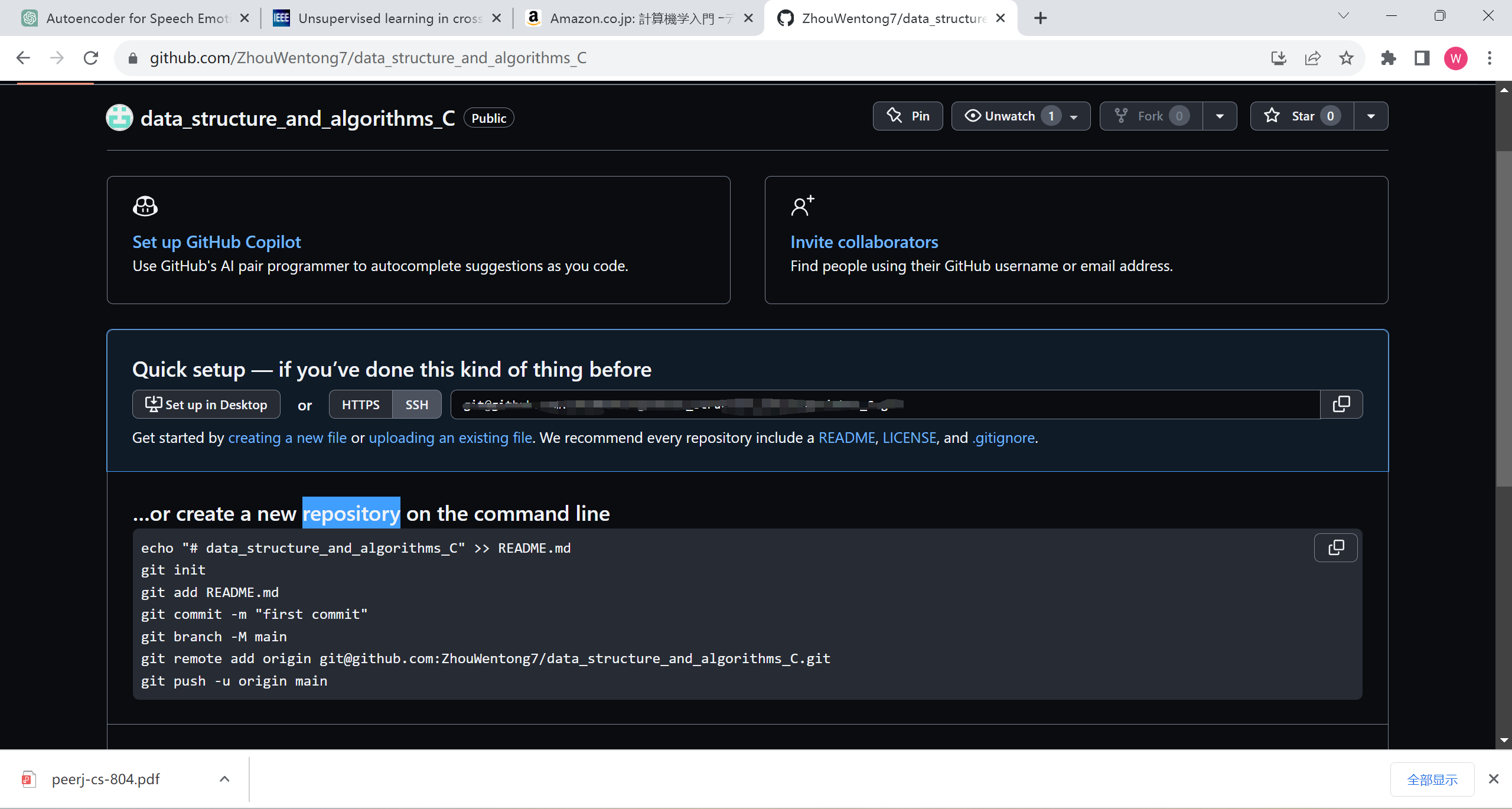Select the HTTPS protocol option

tap(360, 404)
